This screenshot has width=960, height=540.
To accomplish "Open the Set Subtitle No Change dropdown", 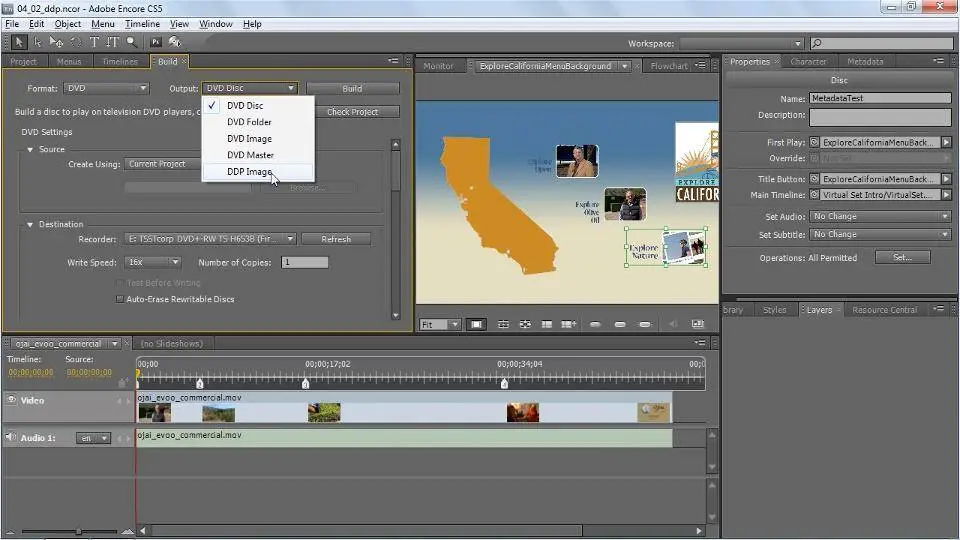I will (x=880, y=234).
